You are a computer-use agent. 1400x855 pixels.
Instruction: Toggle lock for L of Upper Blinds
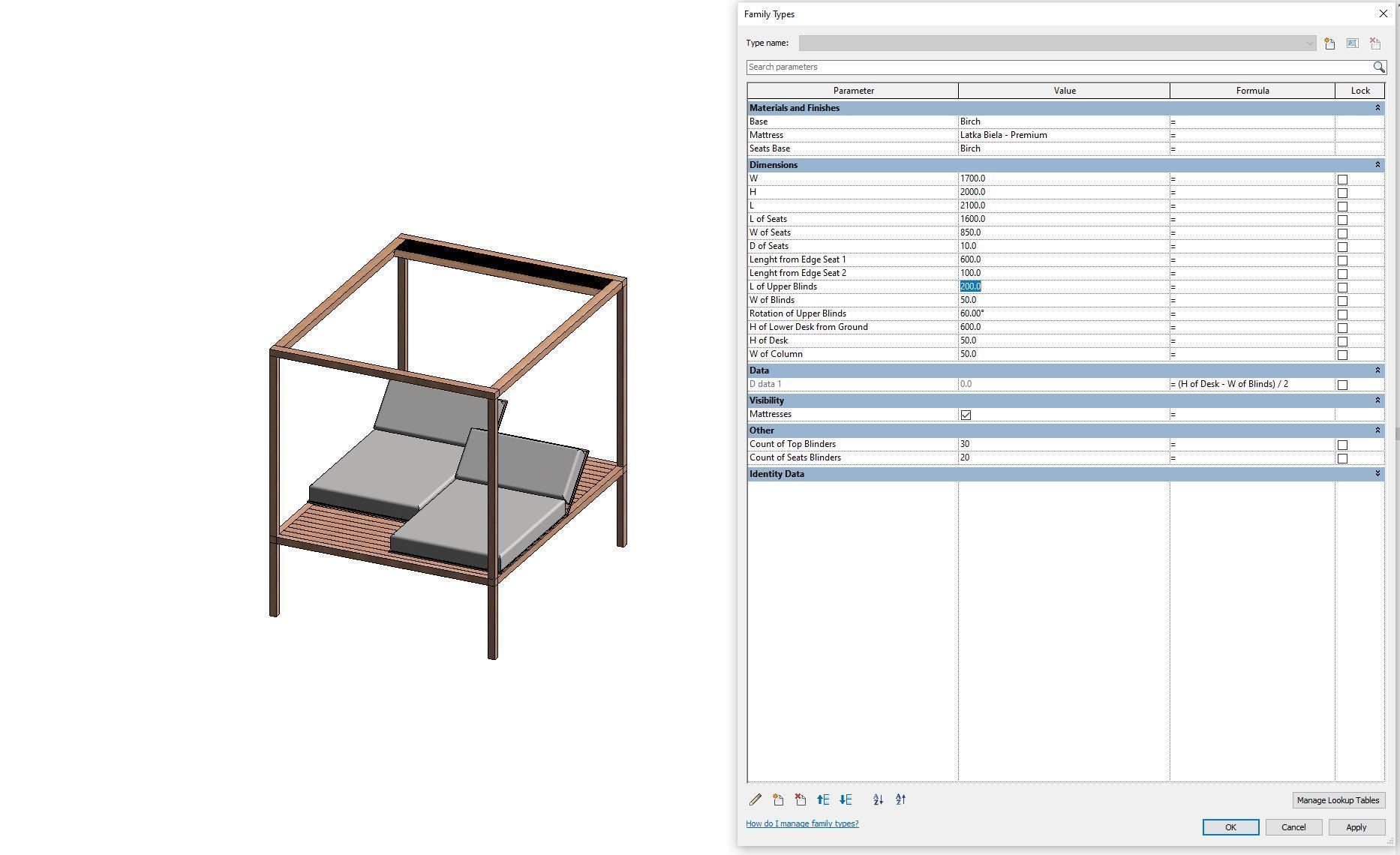click(x=1342, y=287)
